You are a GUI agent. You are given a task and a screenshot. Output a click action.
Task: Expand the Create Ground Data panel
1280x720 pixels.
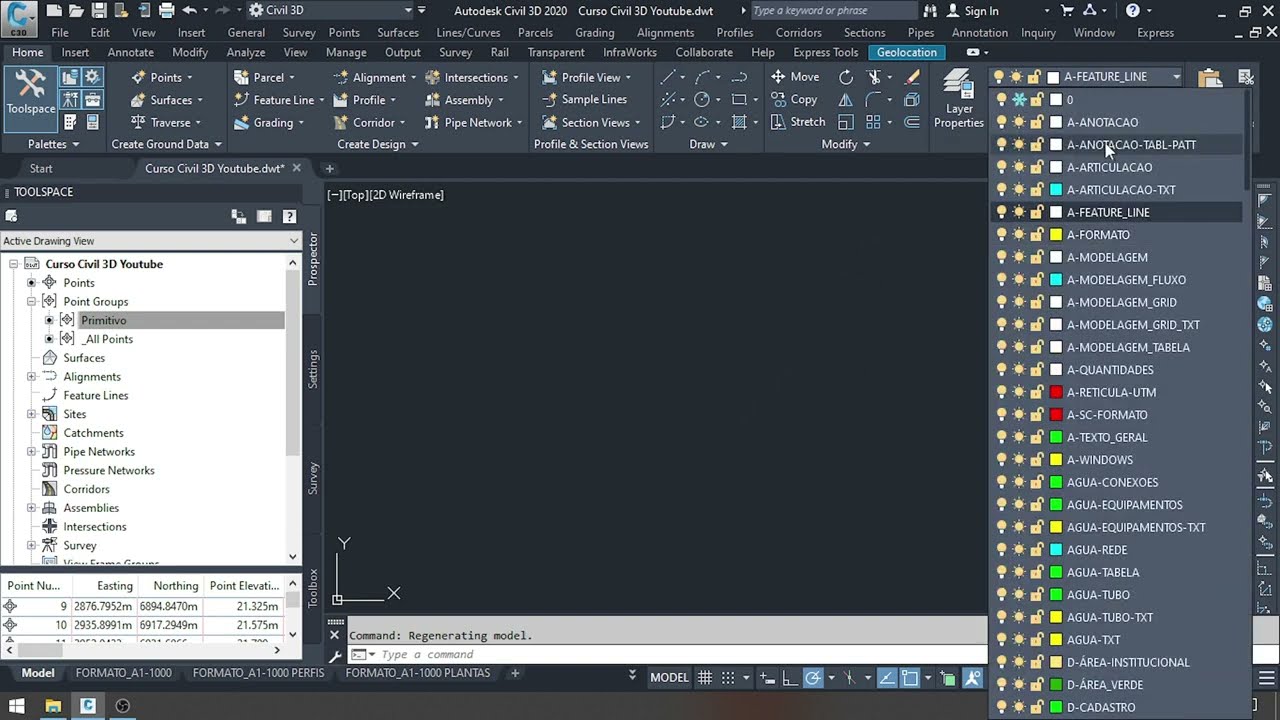166,144
